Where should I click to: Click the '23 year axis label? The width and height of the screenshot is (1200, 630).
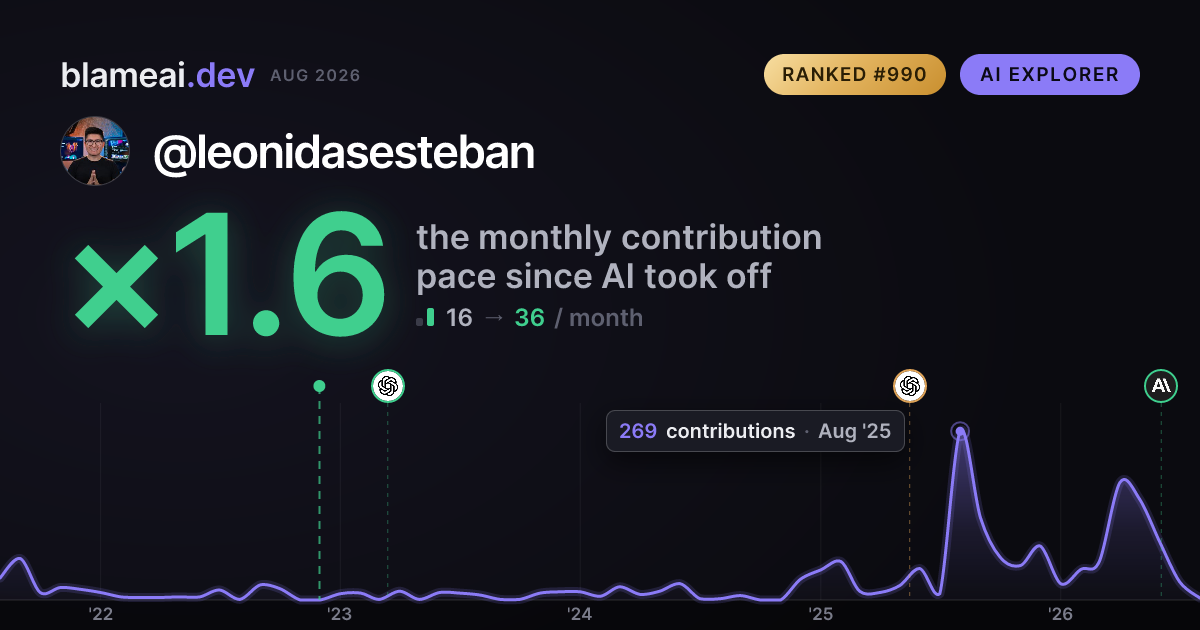pyautogui.click(x=340, y=613)
